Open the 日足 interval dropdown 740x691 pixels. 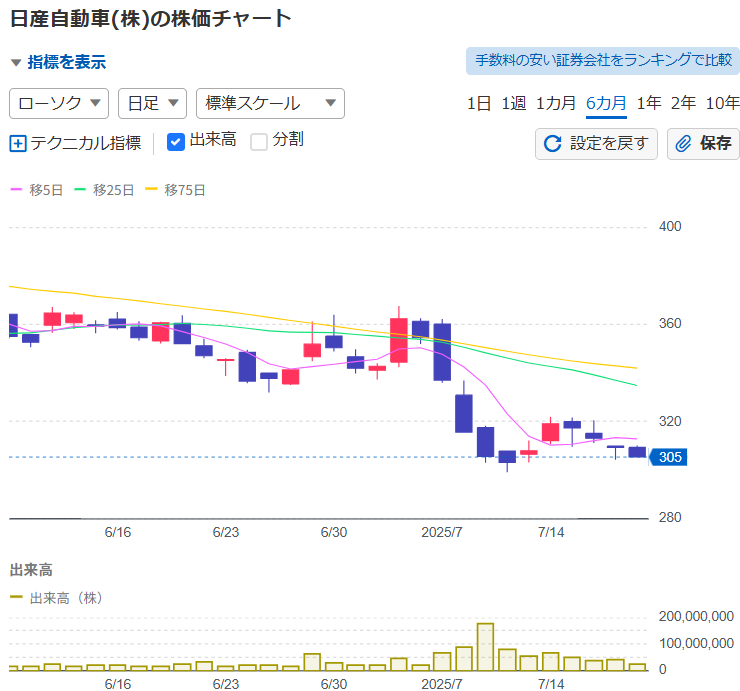point(152,103)
